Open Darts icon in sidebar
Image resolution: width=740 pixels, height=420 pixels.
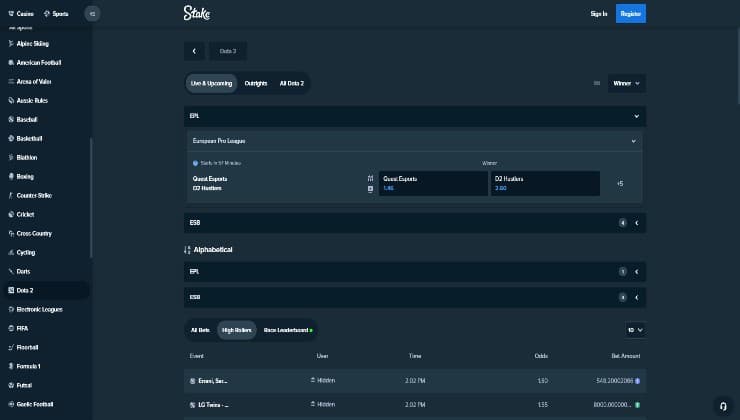click(x=11, y=271)
